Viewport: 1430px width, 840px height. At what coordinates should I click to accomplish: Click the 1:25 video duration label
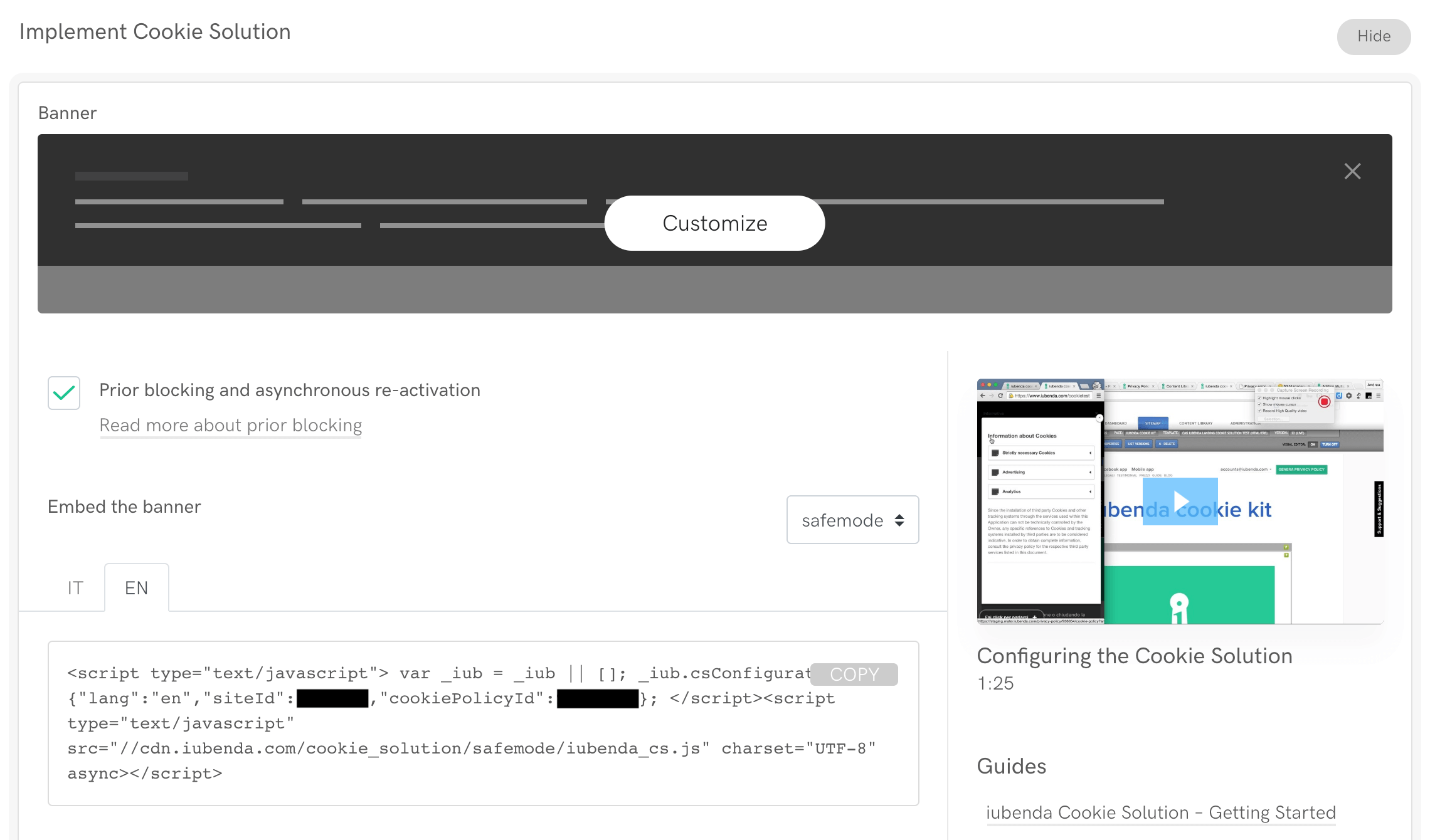point(995,684)
